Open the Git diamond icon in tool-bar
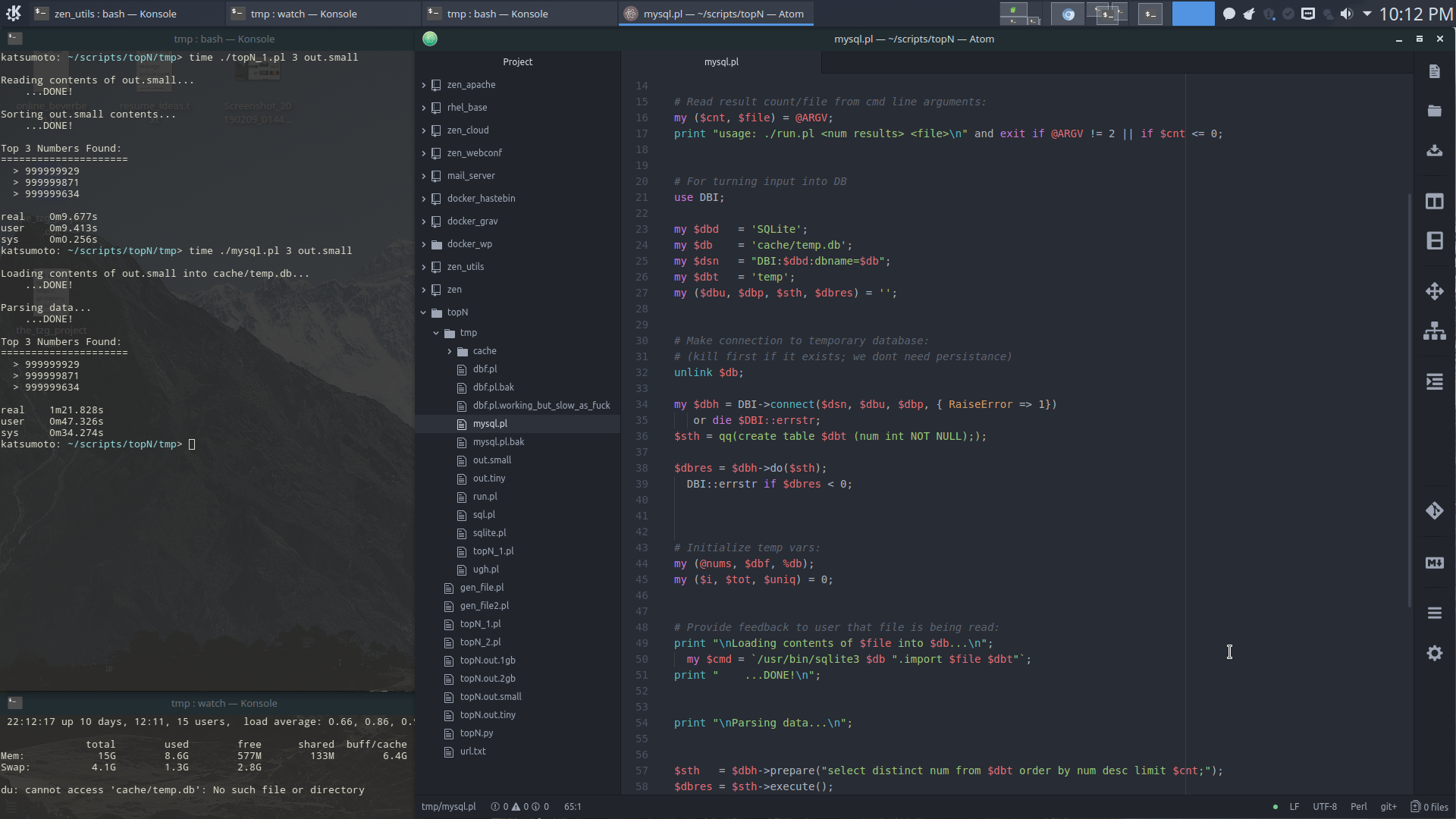 (x=1434, y=511)
